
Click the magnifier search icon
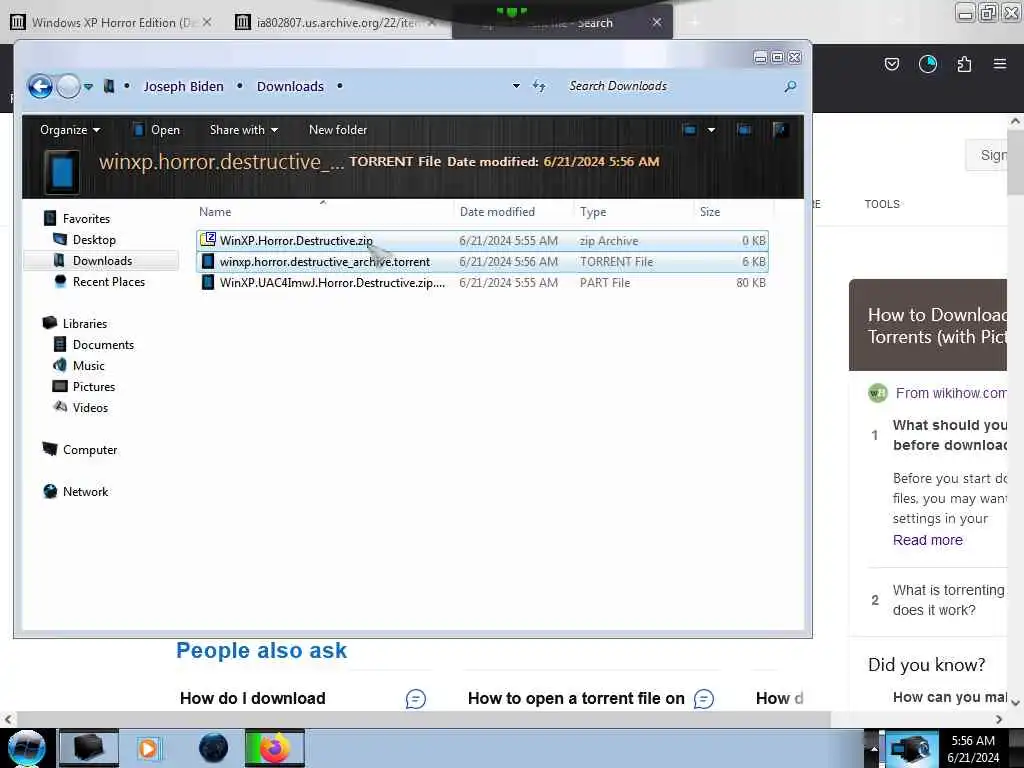[790, 86]
